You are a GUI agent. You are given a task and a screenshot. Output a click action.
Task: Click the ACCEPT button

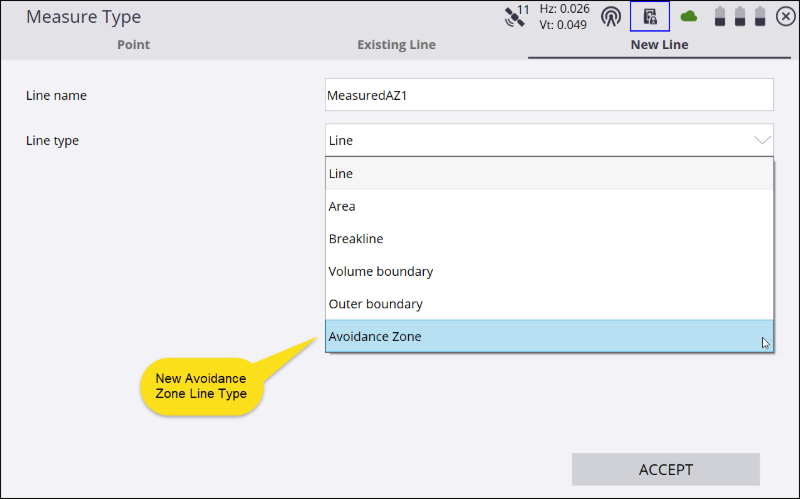(x=666, y=469)
